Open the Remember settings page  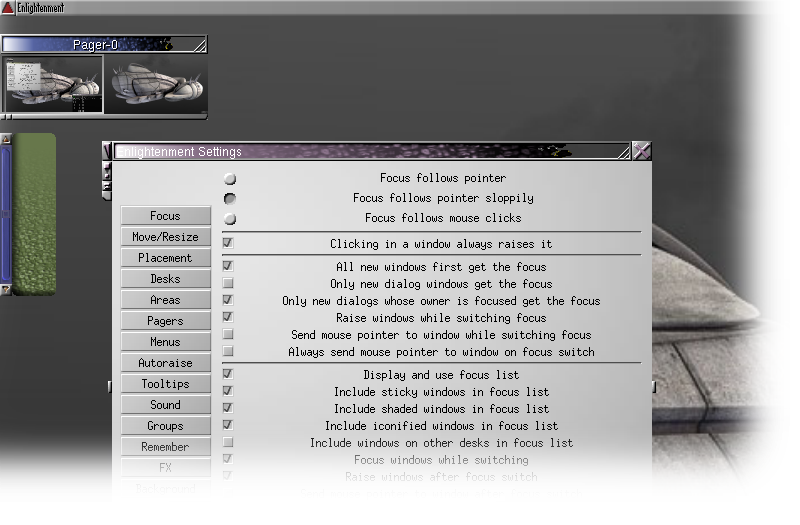(165, 446)
